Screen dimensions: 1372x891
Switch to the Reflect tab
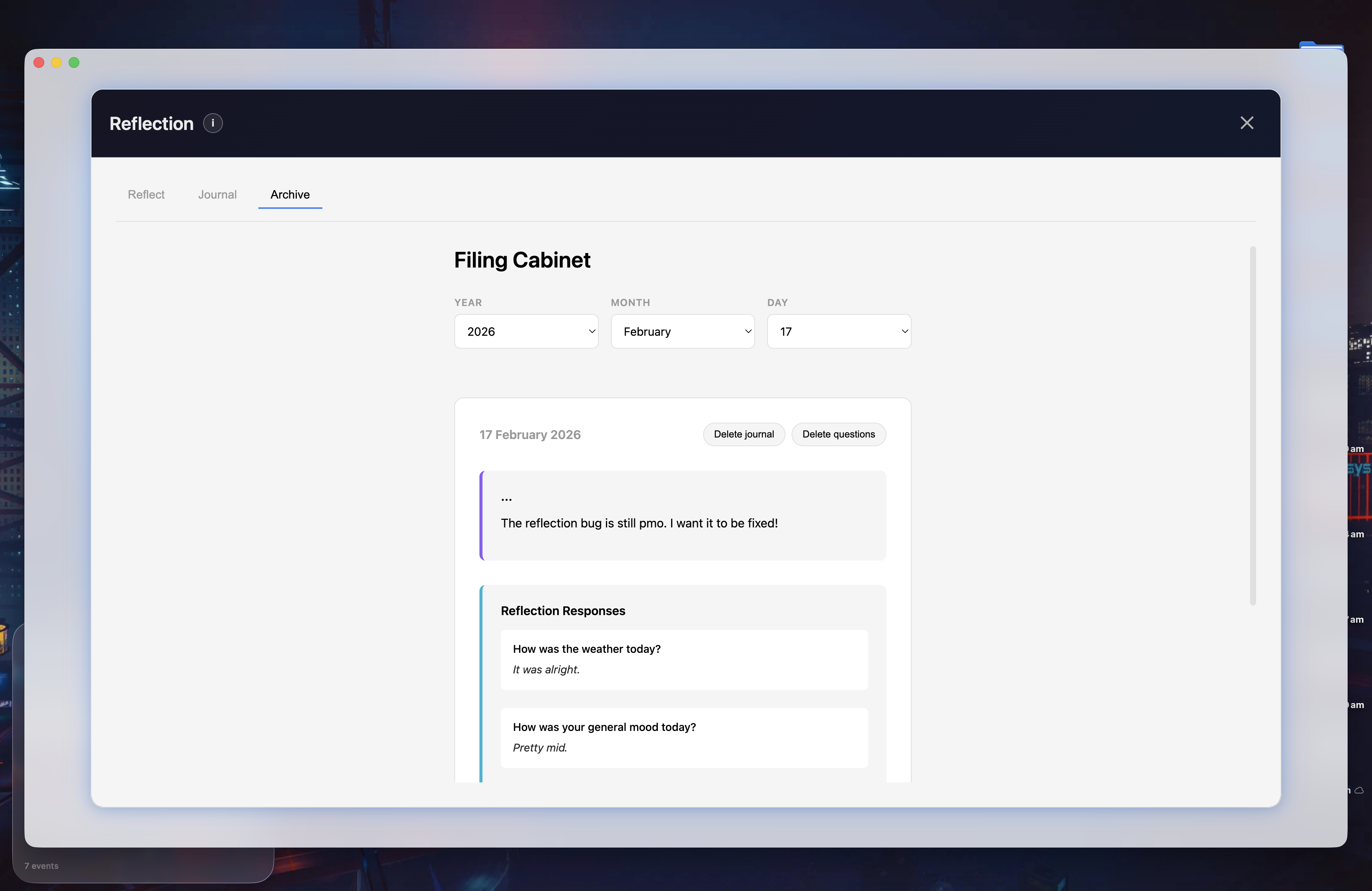click(x=146, y=195)
